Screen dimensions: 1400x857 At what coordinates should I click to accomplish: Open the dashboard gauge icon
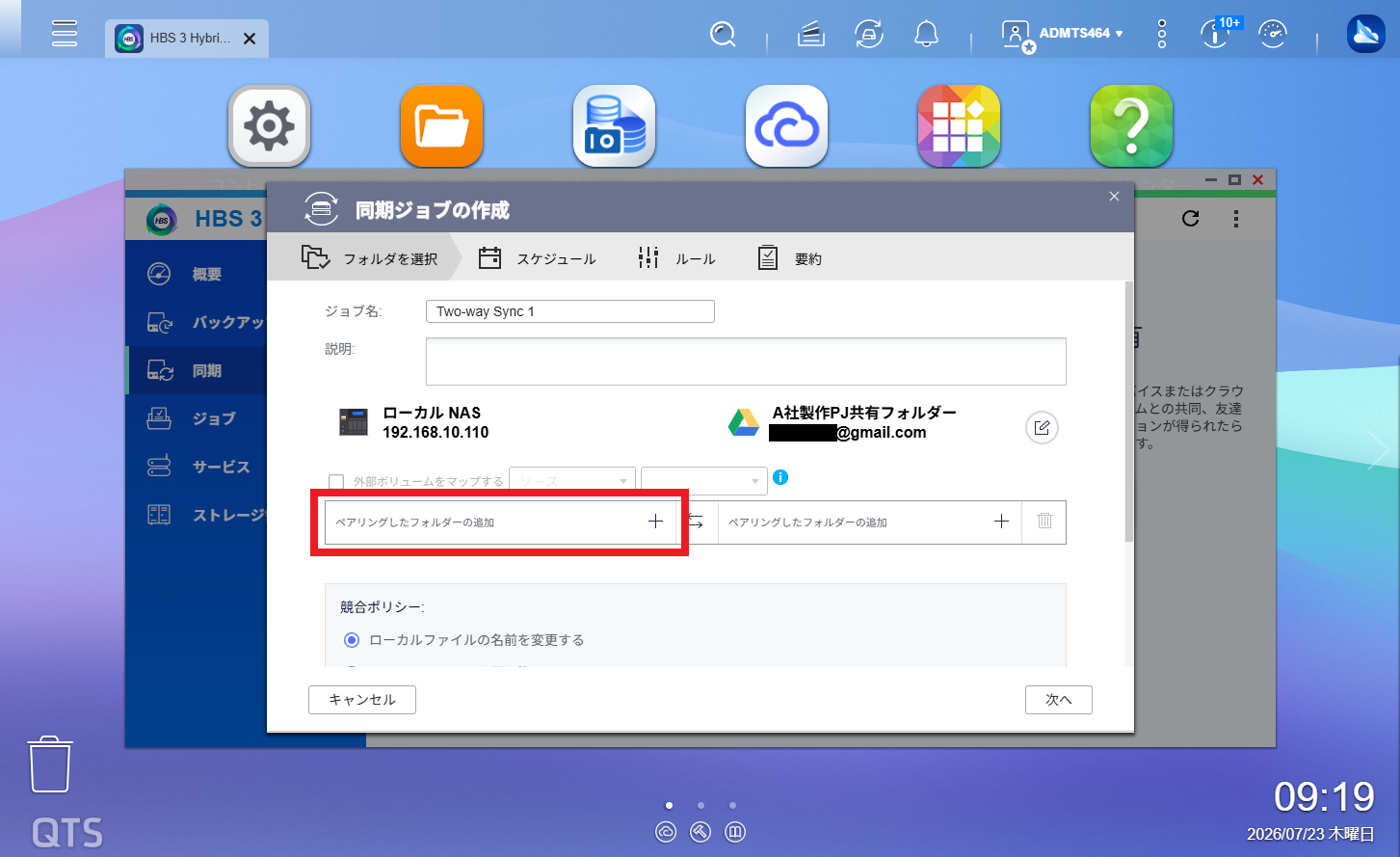[1273, 35]
